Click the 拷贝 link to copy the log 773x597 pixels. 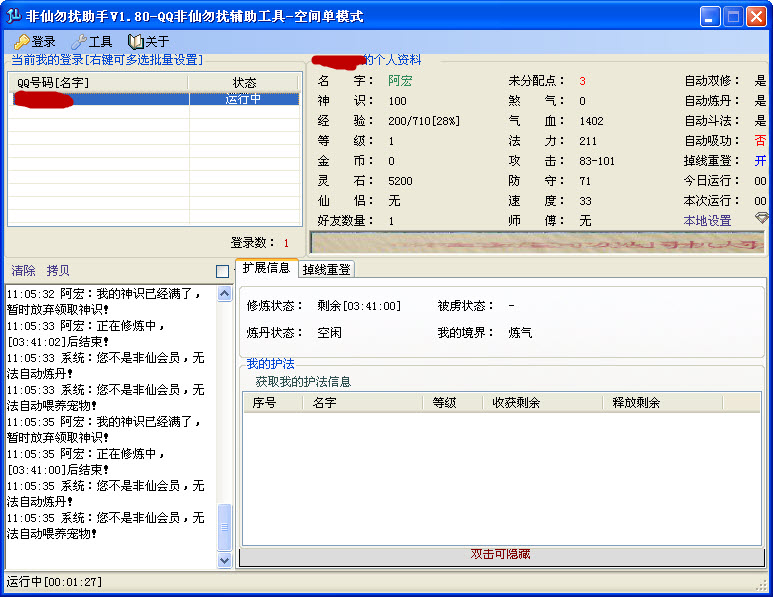click(58, 270)
